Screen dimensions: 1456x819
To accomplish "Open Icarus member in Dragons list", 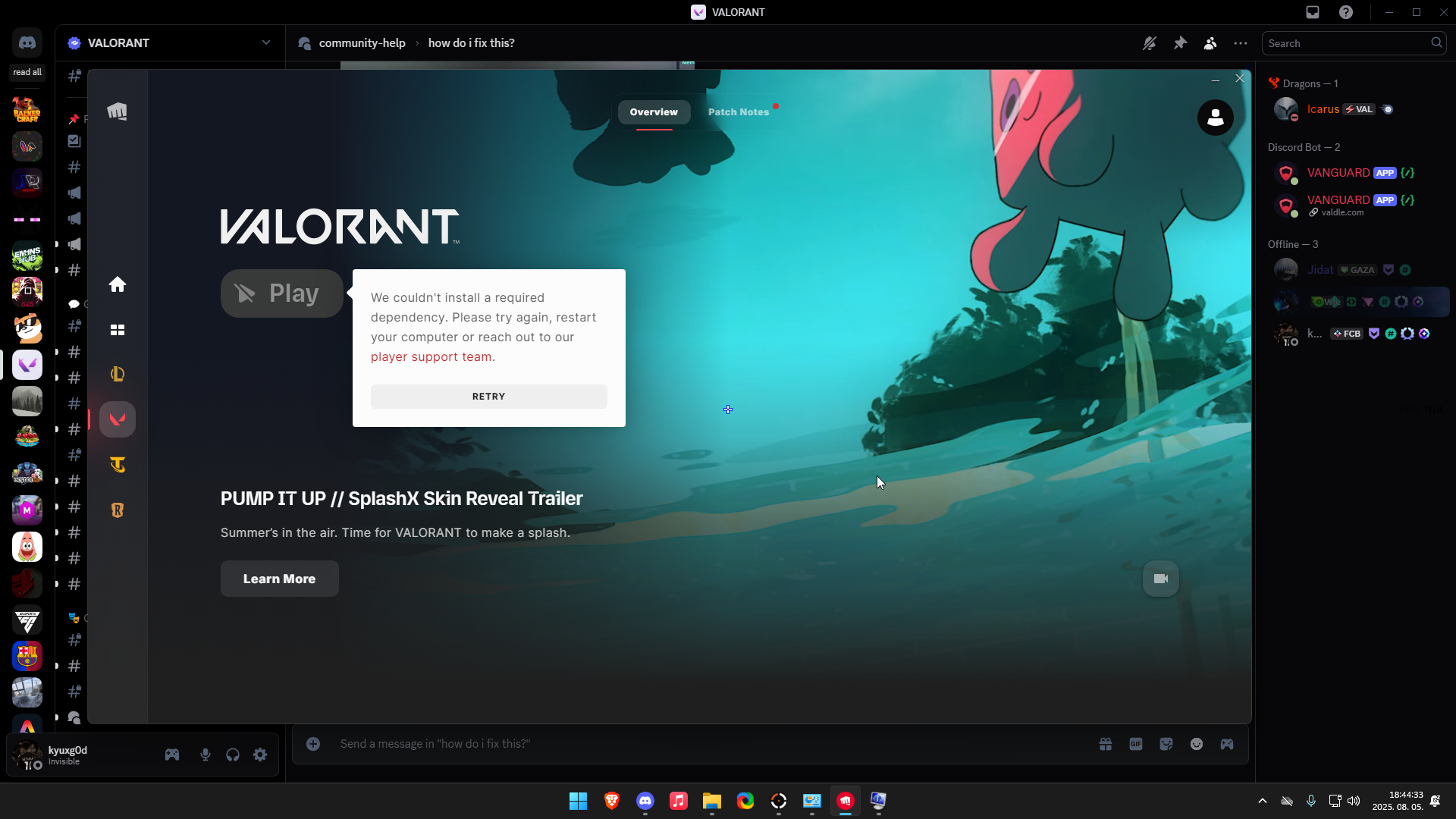I will tap(1354, 109).
